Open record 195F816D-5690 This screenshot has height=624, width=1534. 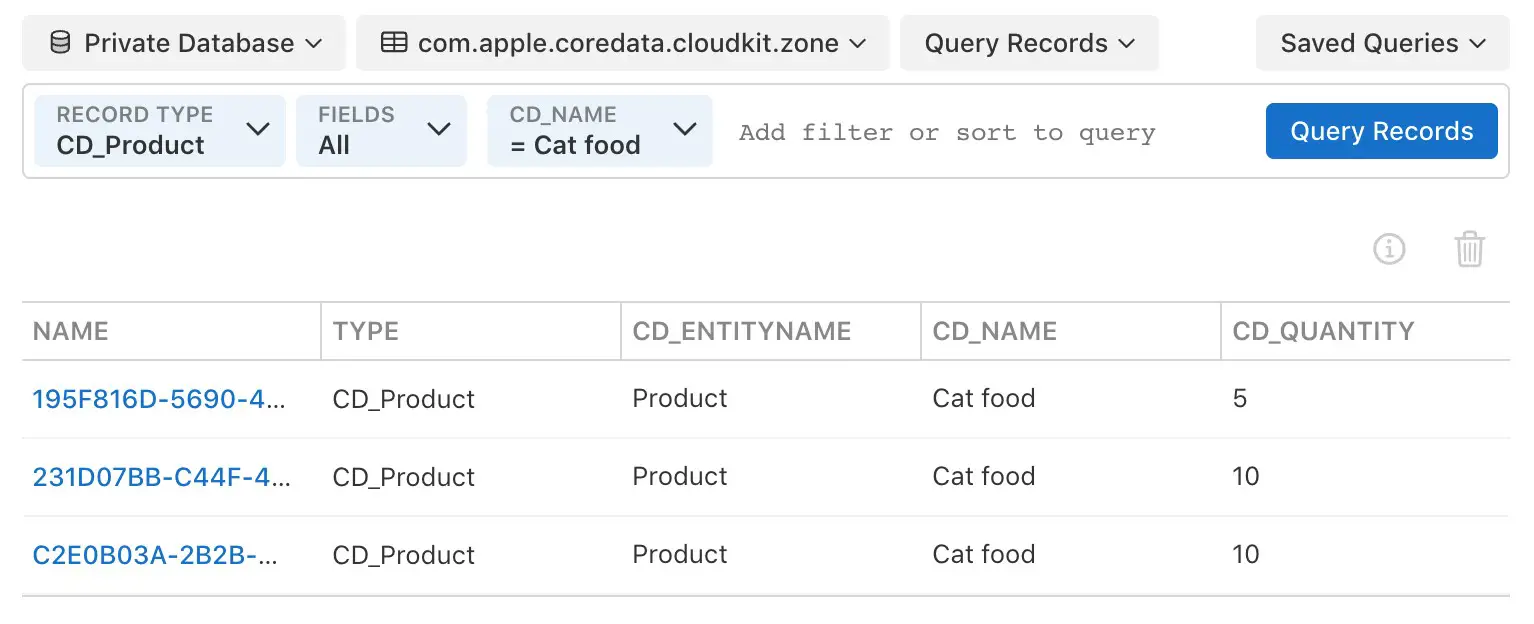[161, 399]
